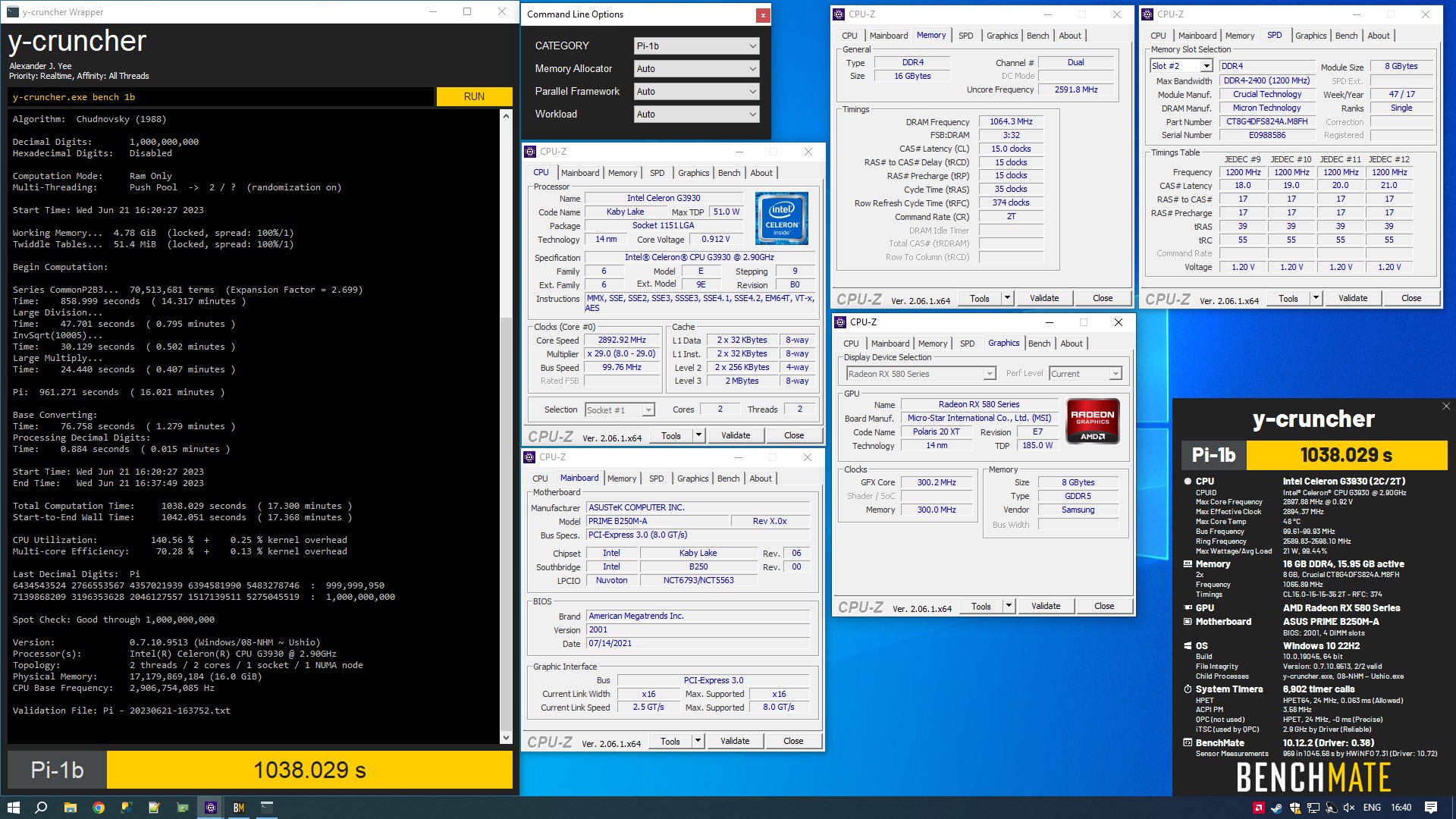
Task: Close the Command Line Options dialog
Action: [x=762, y=15]
